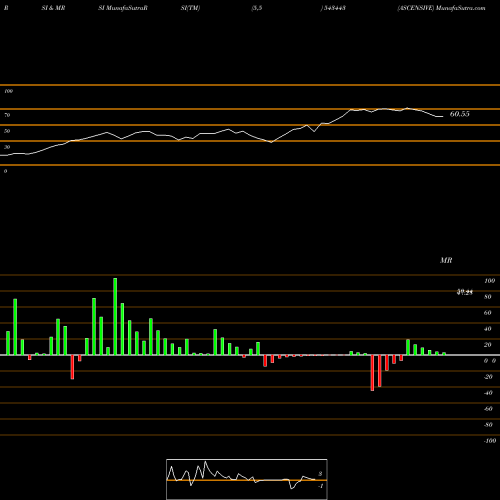Click the 'SI(TM)' header label
The height and width of the screenshot is (500, 500).
click(x=190, y=8)
